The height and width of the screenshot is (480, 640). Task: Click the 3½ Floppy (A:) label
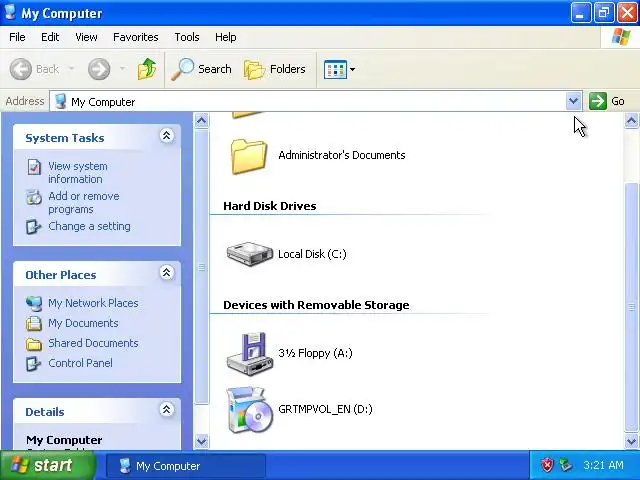coord(315,353)
